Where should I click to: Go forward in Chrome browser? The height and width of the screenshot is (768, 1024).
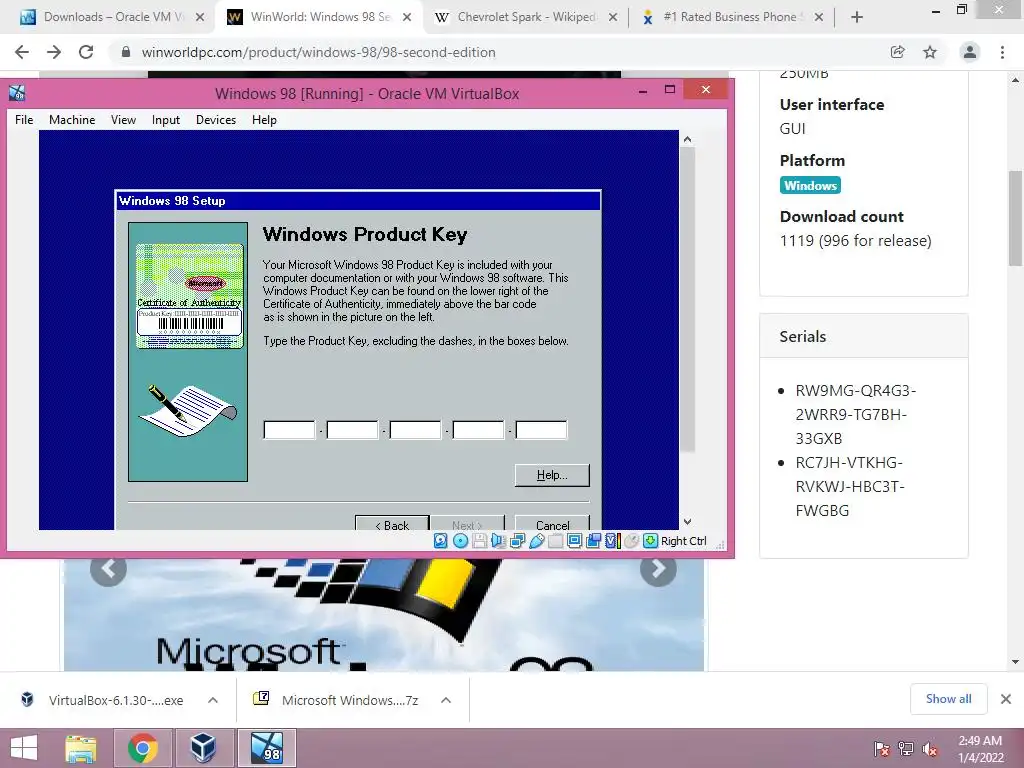coord(54,52)
